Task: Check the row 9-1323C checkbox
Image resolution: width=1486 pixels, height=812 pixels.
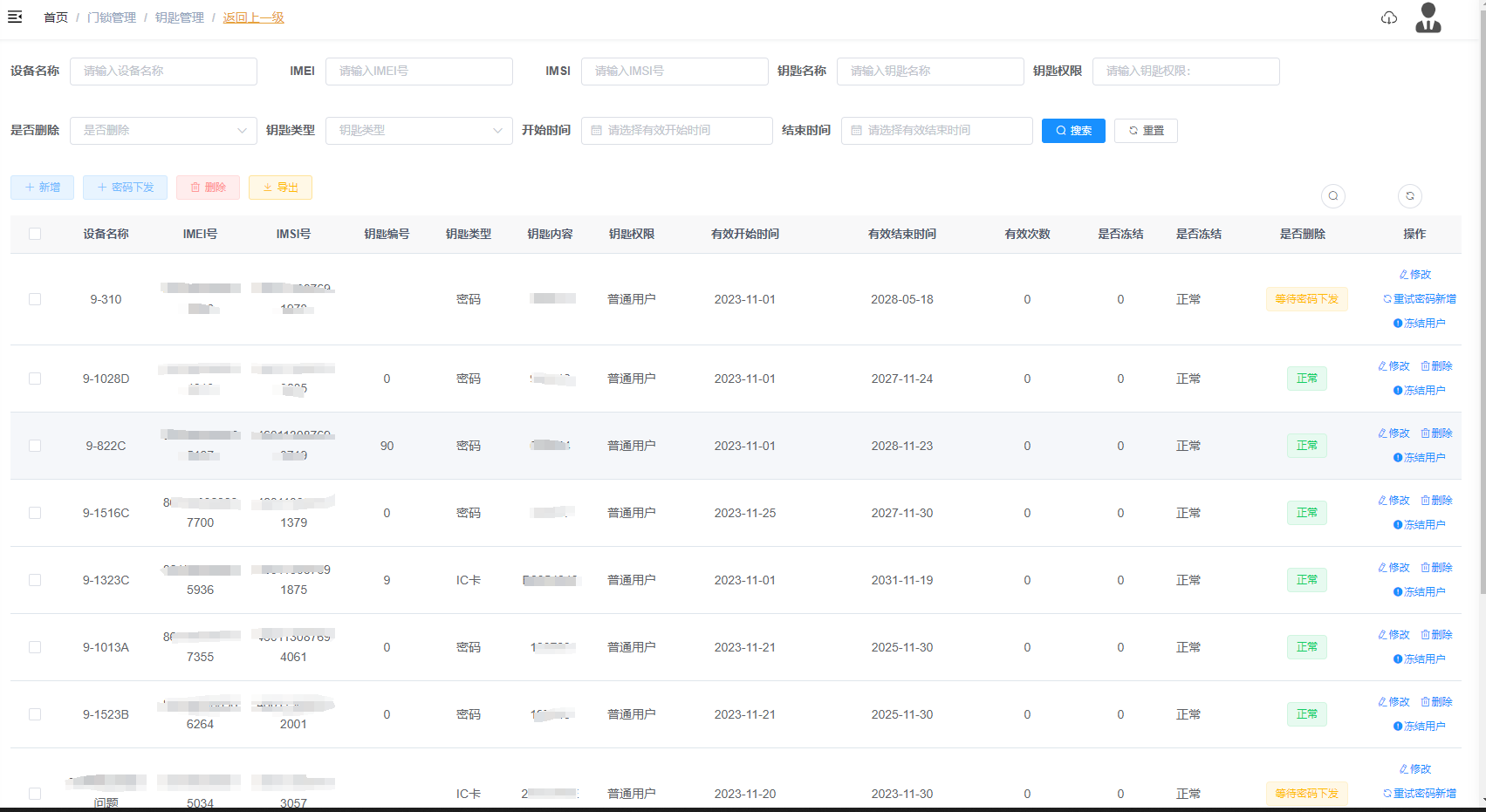Action: 35,580
